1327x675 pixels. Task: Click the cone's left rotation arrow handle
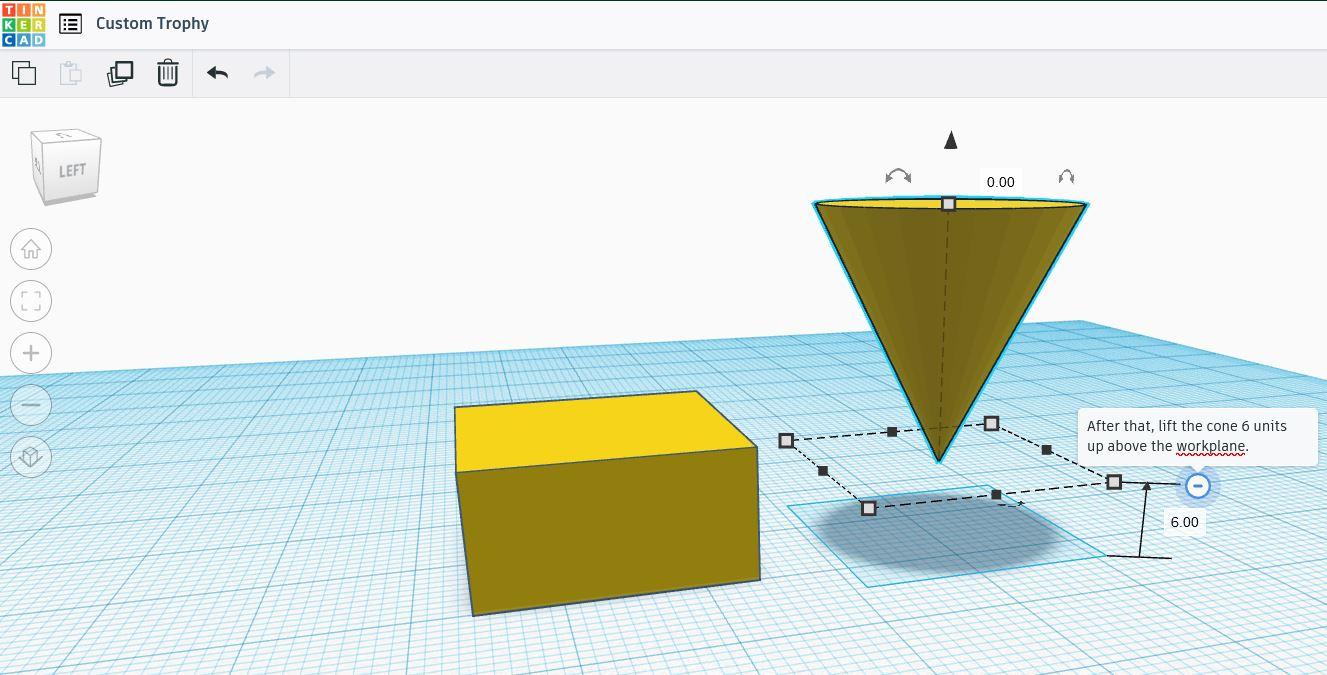click(897, 176)
